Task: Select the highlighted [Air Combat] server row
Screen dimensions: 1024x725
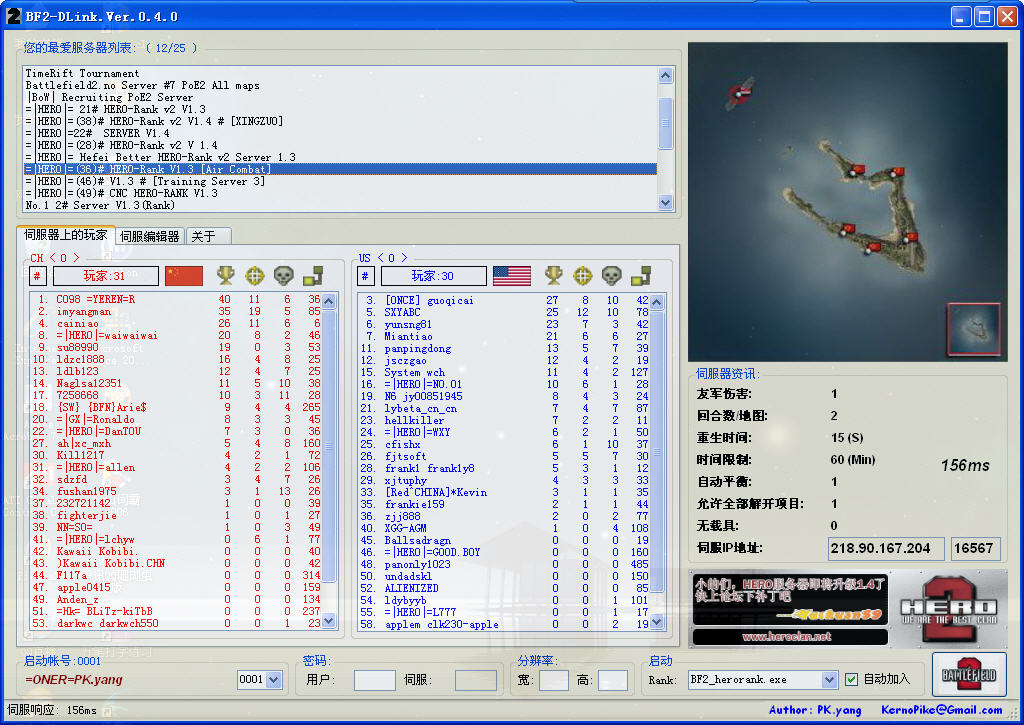Action: (x=340, y=169)
